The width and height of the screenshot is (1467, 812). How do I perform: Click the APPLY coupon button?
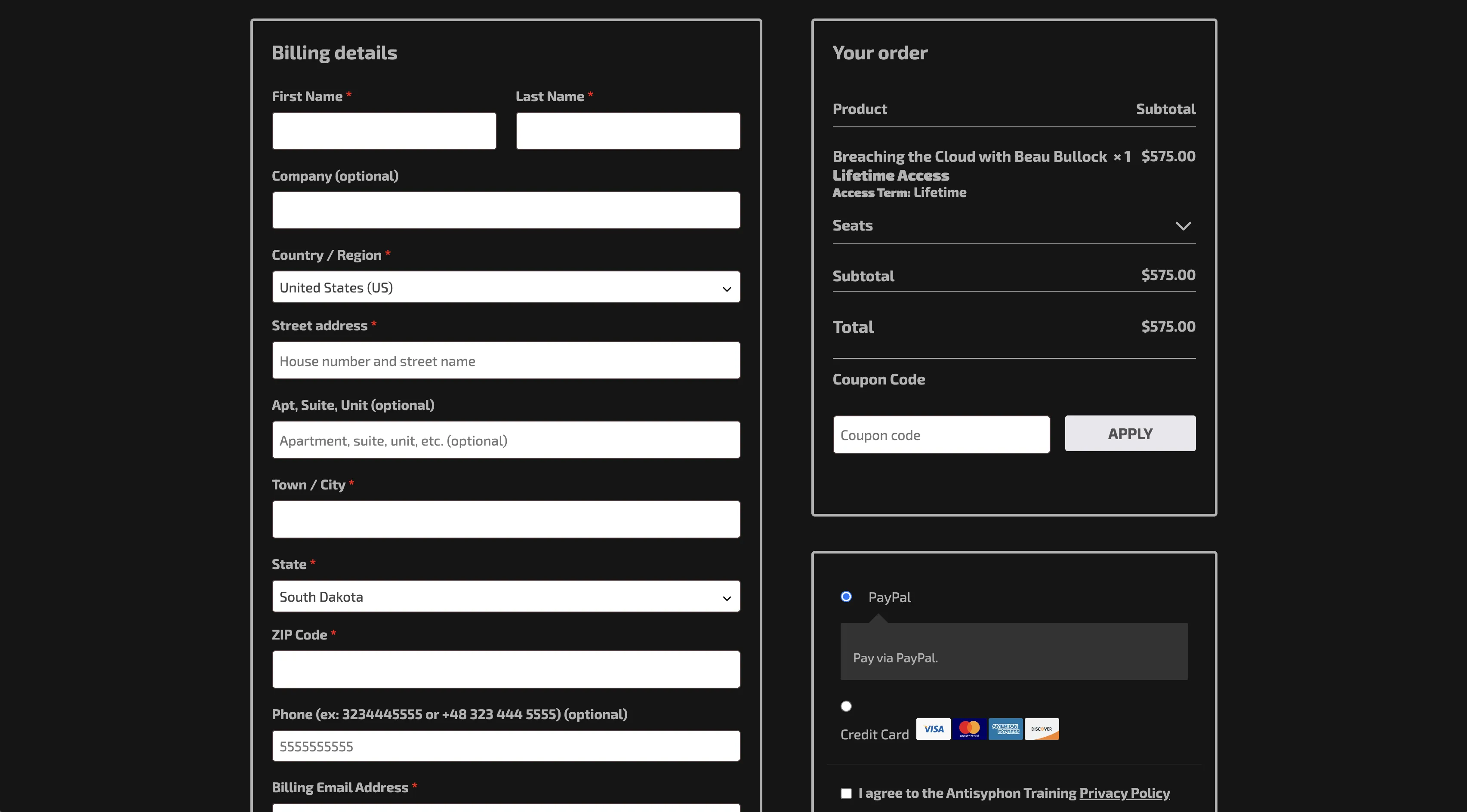(1130, 434)
